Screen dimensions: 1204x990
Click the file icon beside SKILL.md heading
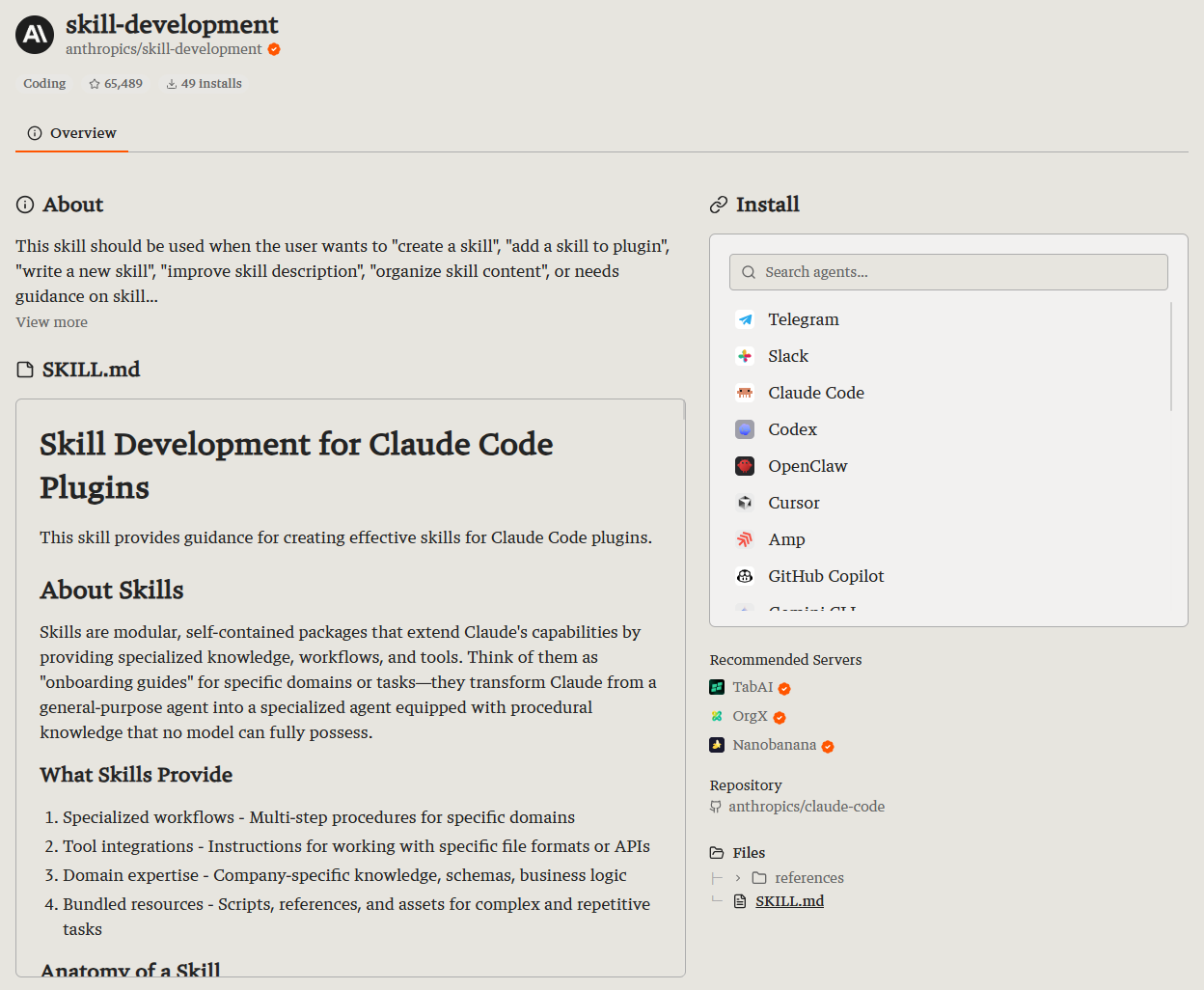point(25,370)
